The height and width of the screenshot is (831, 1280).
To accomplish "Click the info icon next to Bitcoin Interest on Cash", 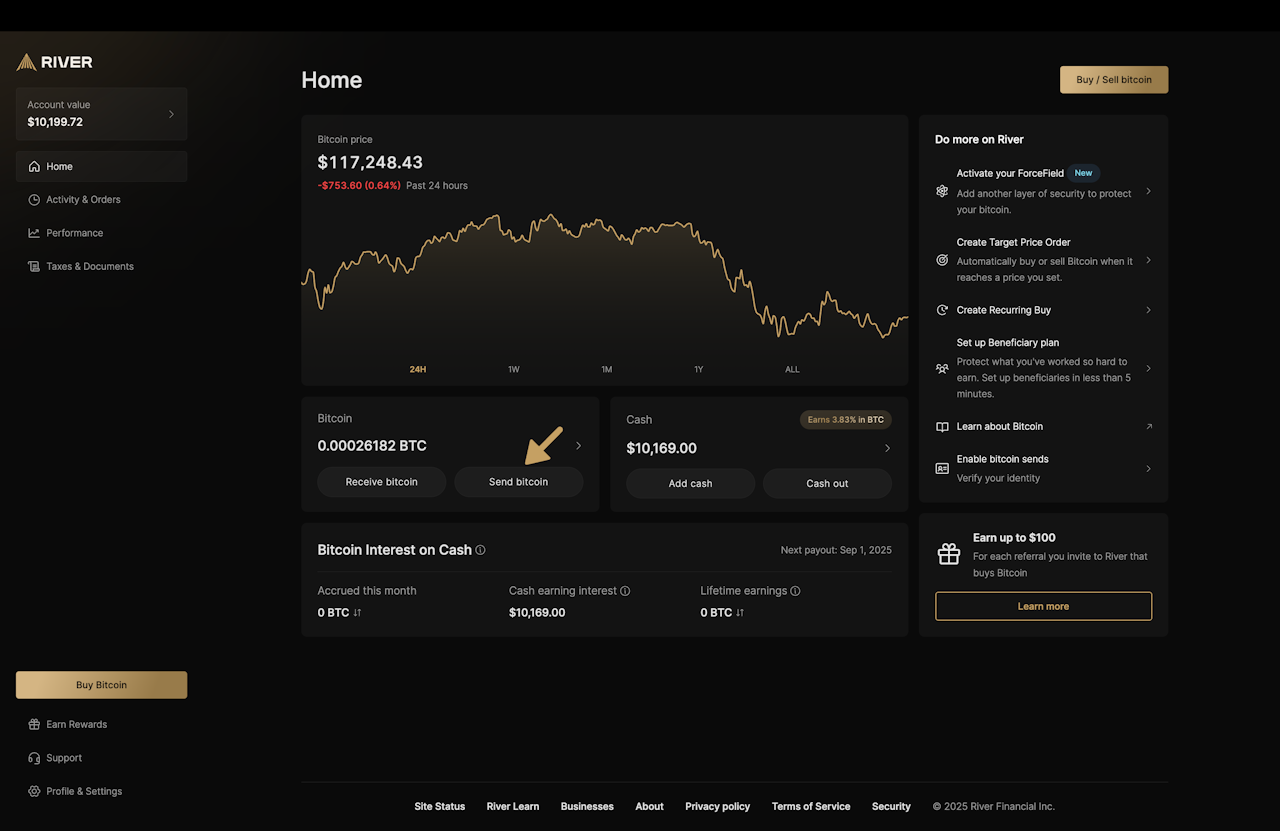I will pos(480,550).
